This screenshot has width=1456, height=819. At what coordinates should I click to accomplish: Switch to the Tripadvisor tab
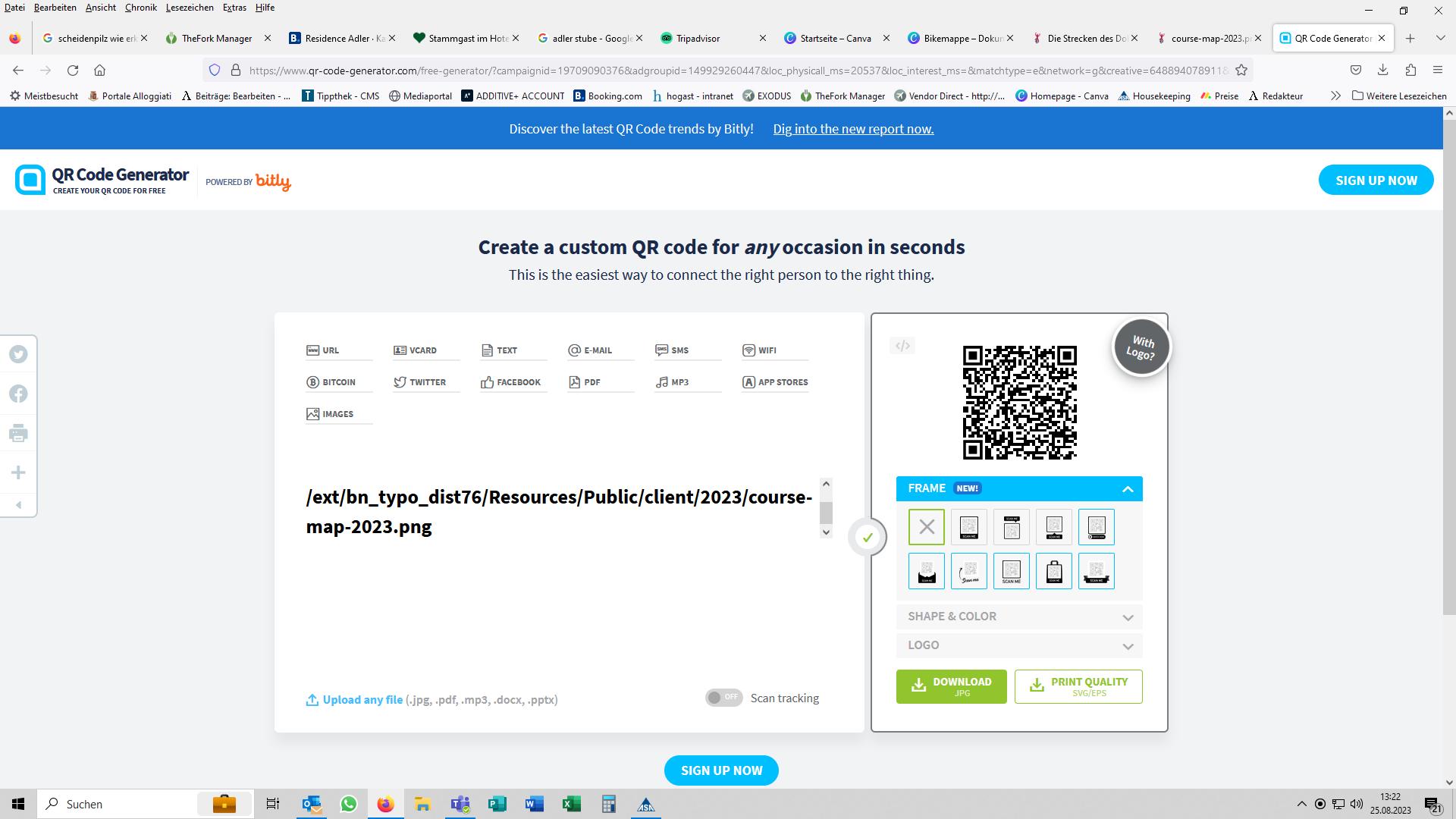coord(698,38)
